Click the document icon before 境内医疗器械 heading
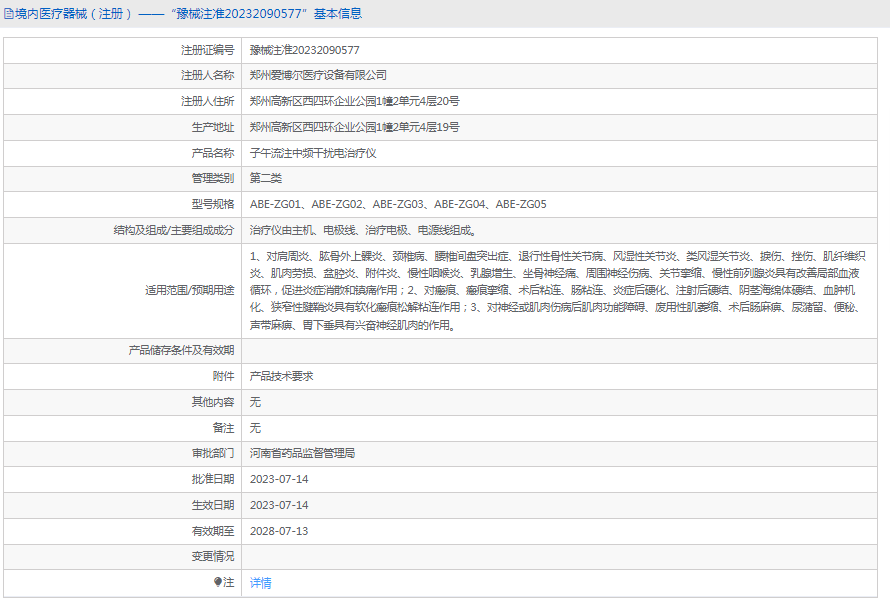 [x=9, y=14]
